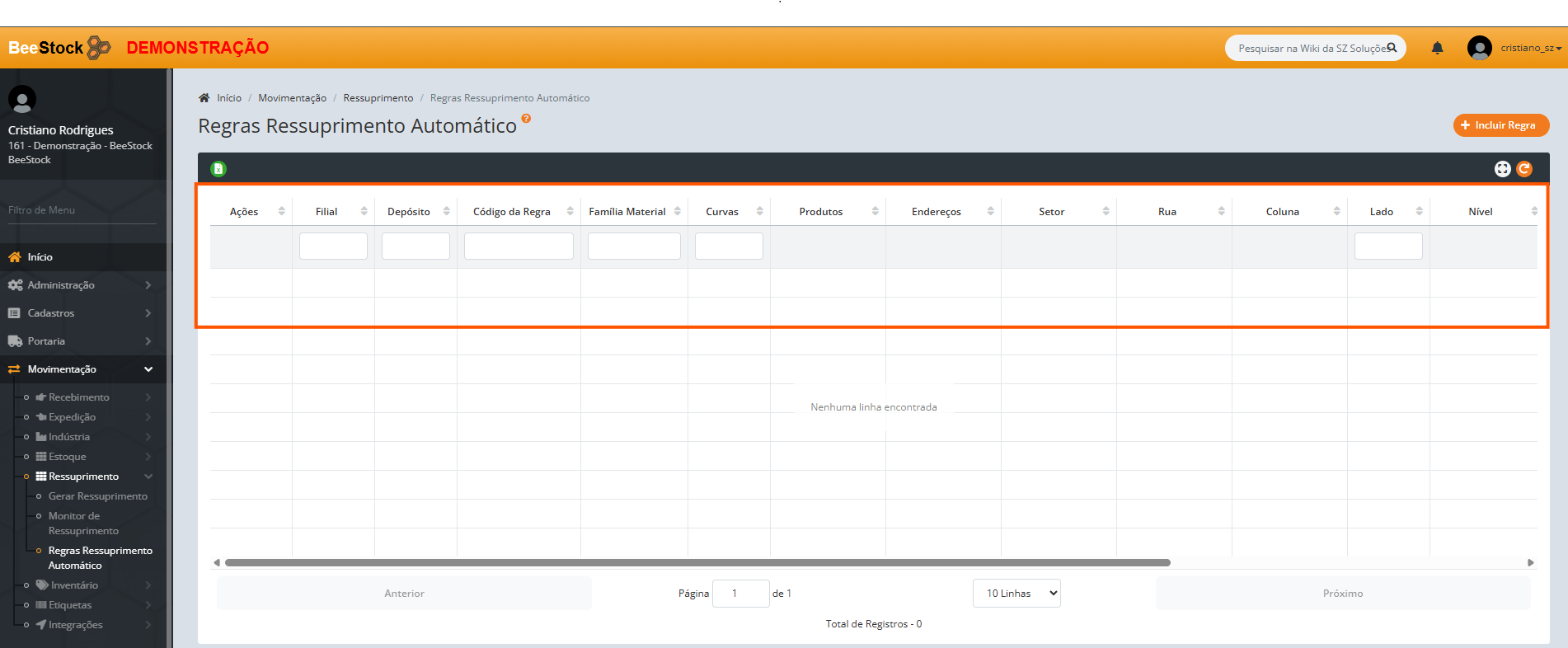This screenshot has width=1568, height=648.
Task: Click the Incluir Regra button
Action: pos(1500,125)
